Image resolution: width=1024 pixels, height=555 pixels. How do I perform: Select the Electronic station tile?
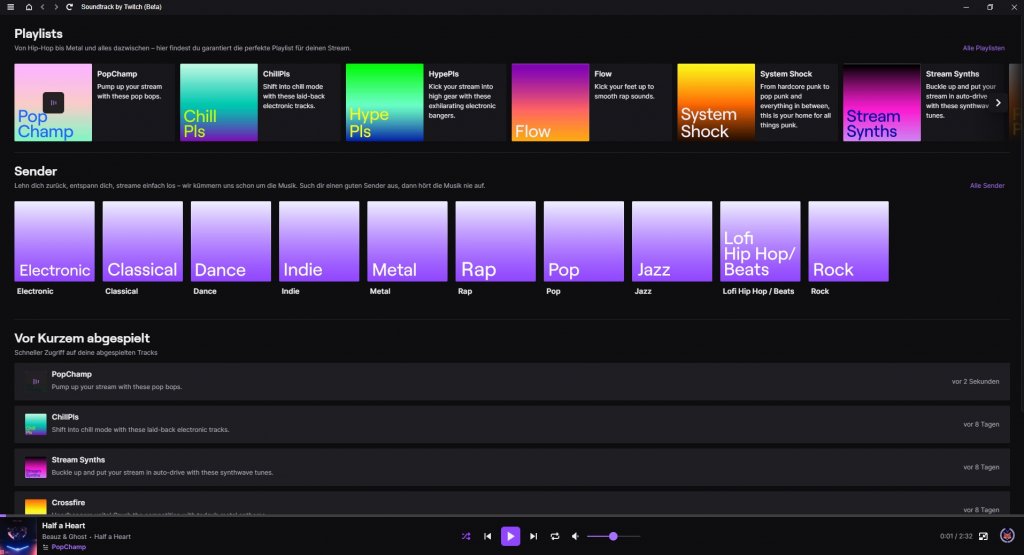point(54,241)
